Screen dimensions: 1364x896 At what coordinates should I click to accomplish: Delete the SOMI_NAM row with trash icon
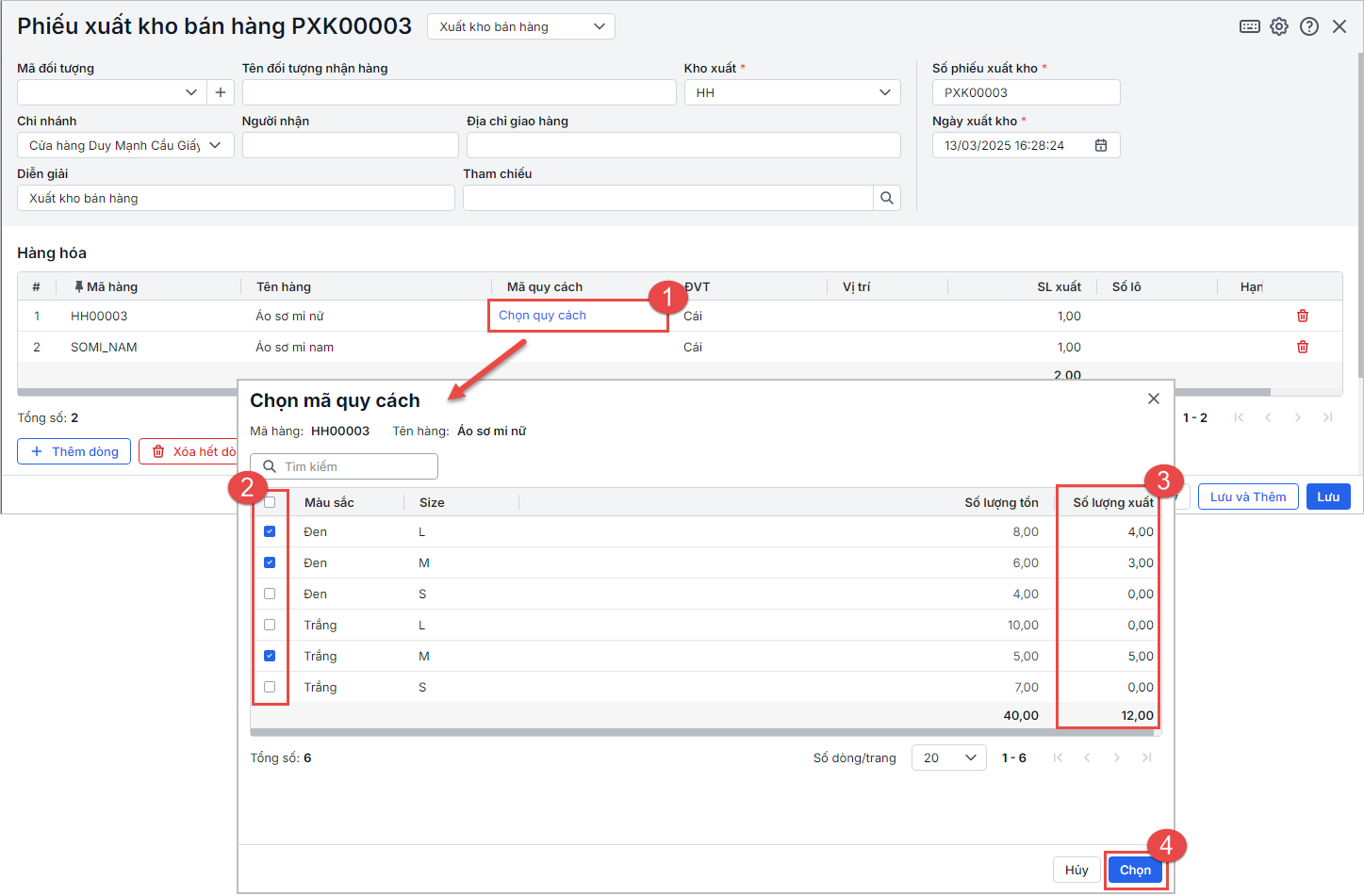click(x=1302, y=347)
